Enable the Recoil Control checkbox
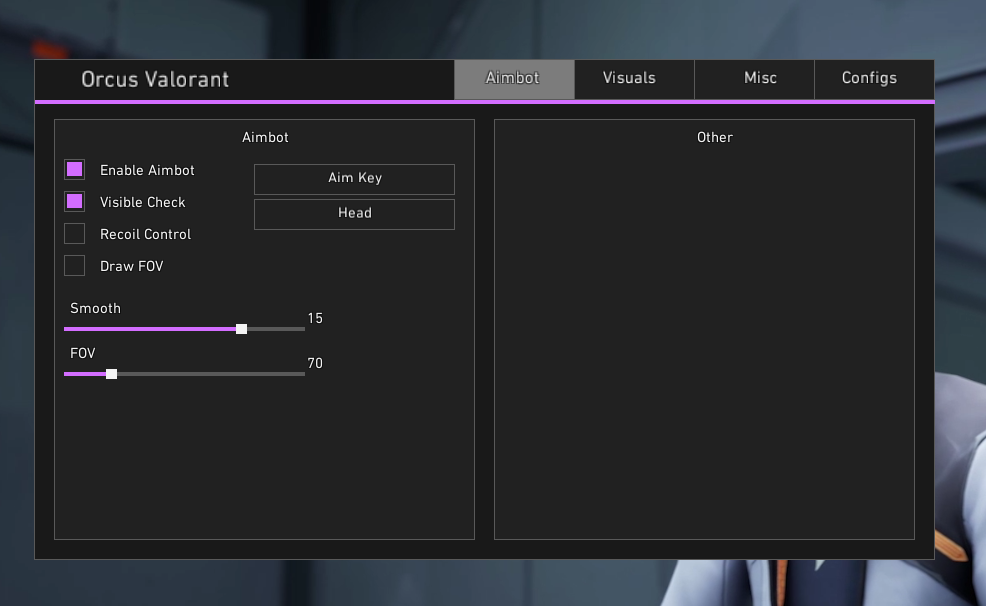986x606 pixels. click(x=75, y=234)
